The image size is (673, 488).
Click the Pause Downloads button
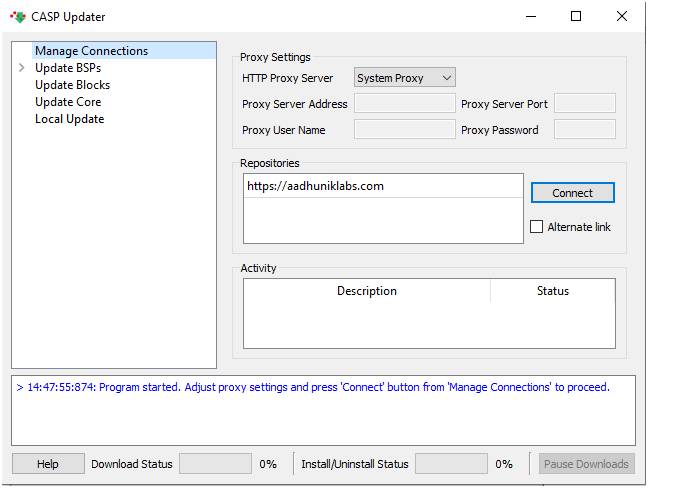pyautogui.click(x=586, y=464)
